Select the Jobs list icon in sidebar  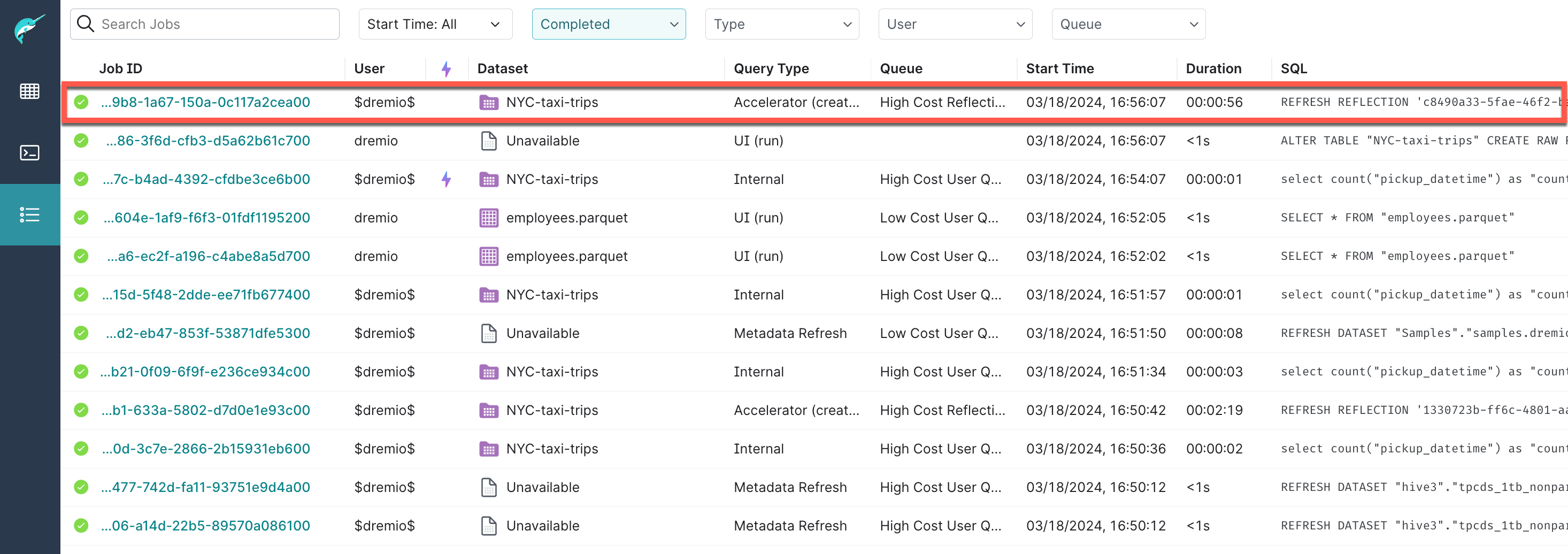coord(29,214)
